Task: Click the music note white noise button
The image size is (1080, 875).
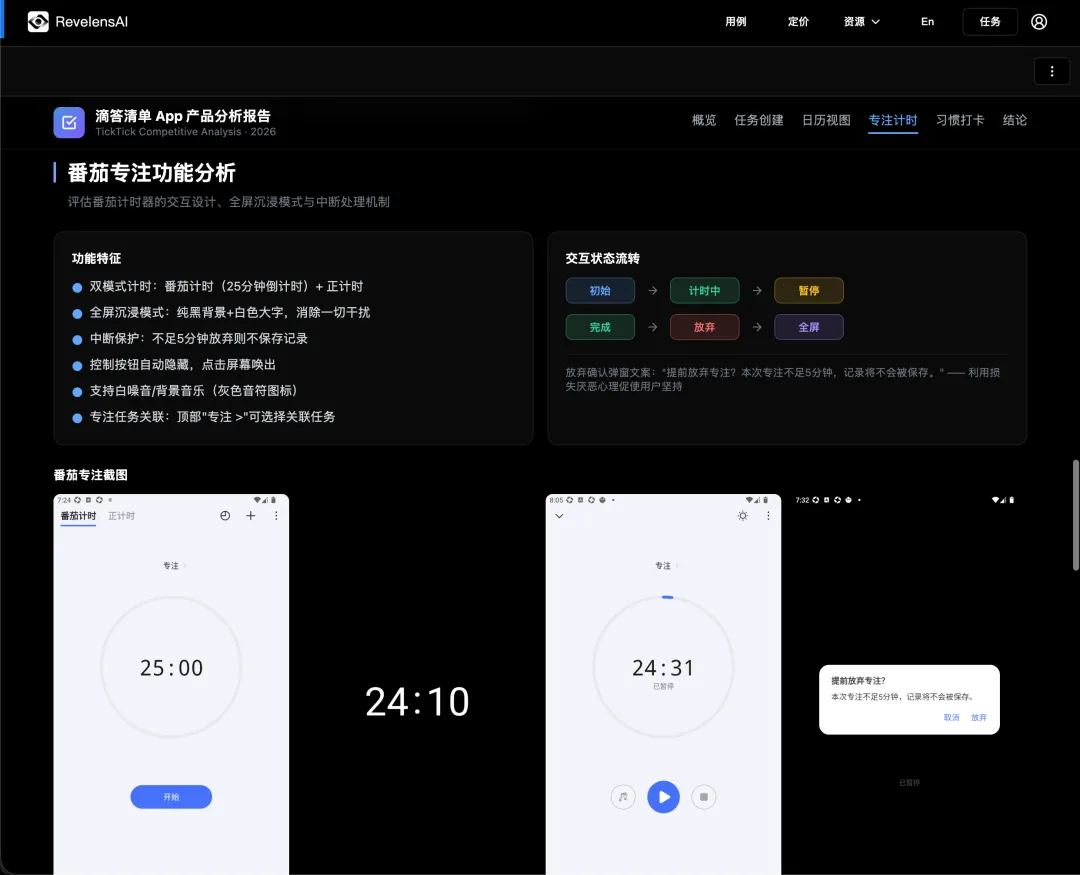Action: click(623, 797)
